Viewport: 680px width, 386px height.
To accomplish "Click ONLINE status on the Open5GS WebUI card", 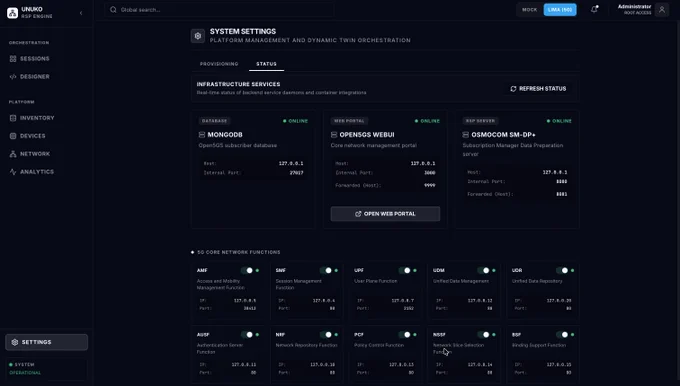I will pos(427,121).
